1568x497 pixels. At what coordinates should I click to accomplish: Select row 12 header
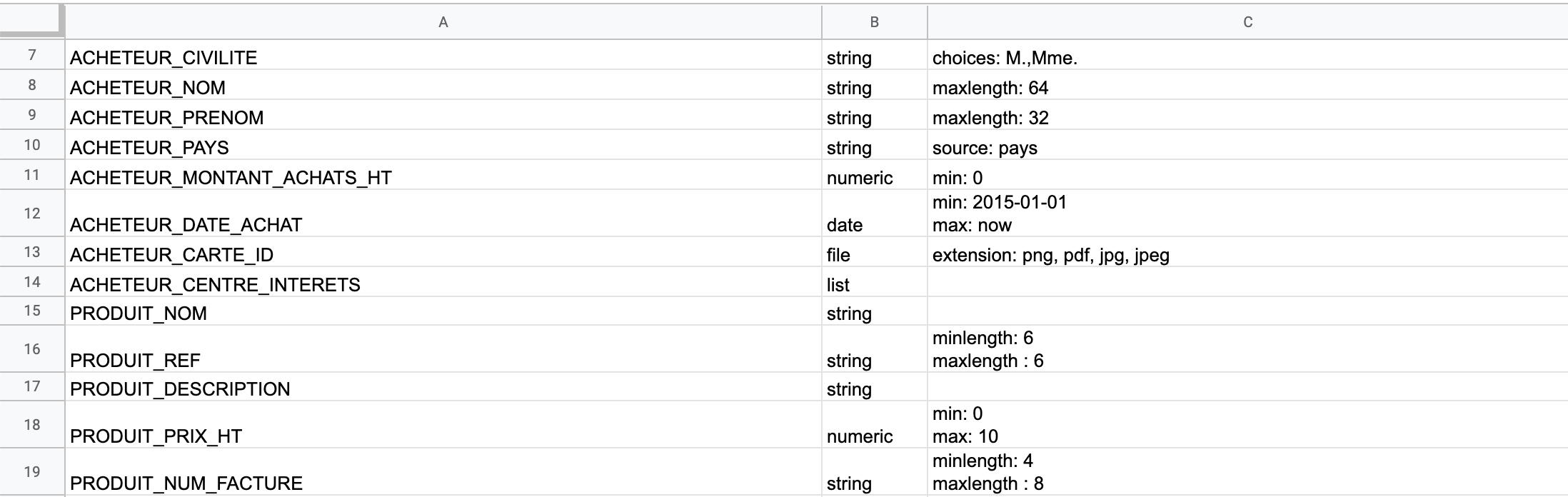[32, 214]
